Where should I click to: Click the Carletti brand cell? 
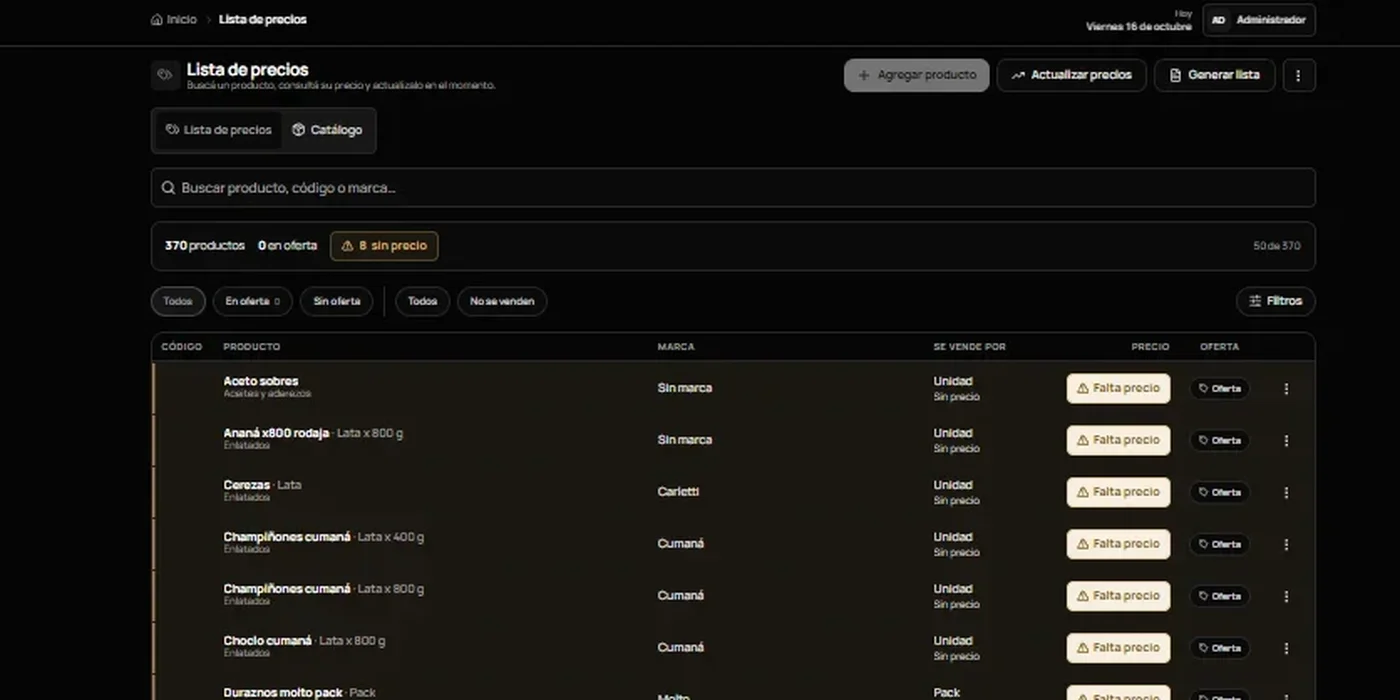coord(678,492)
